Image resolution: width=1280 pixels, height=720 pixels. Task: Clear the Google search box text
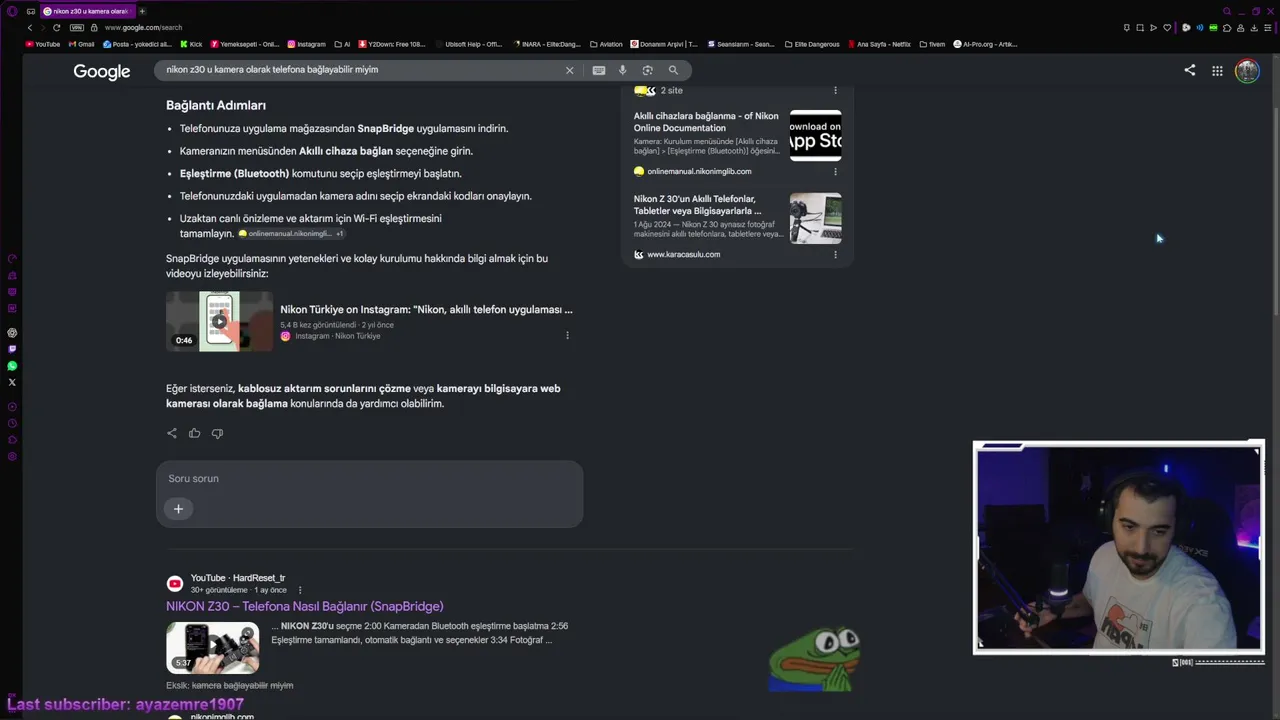570,70
